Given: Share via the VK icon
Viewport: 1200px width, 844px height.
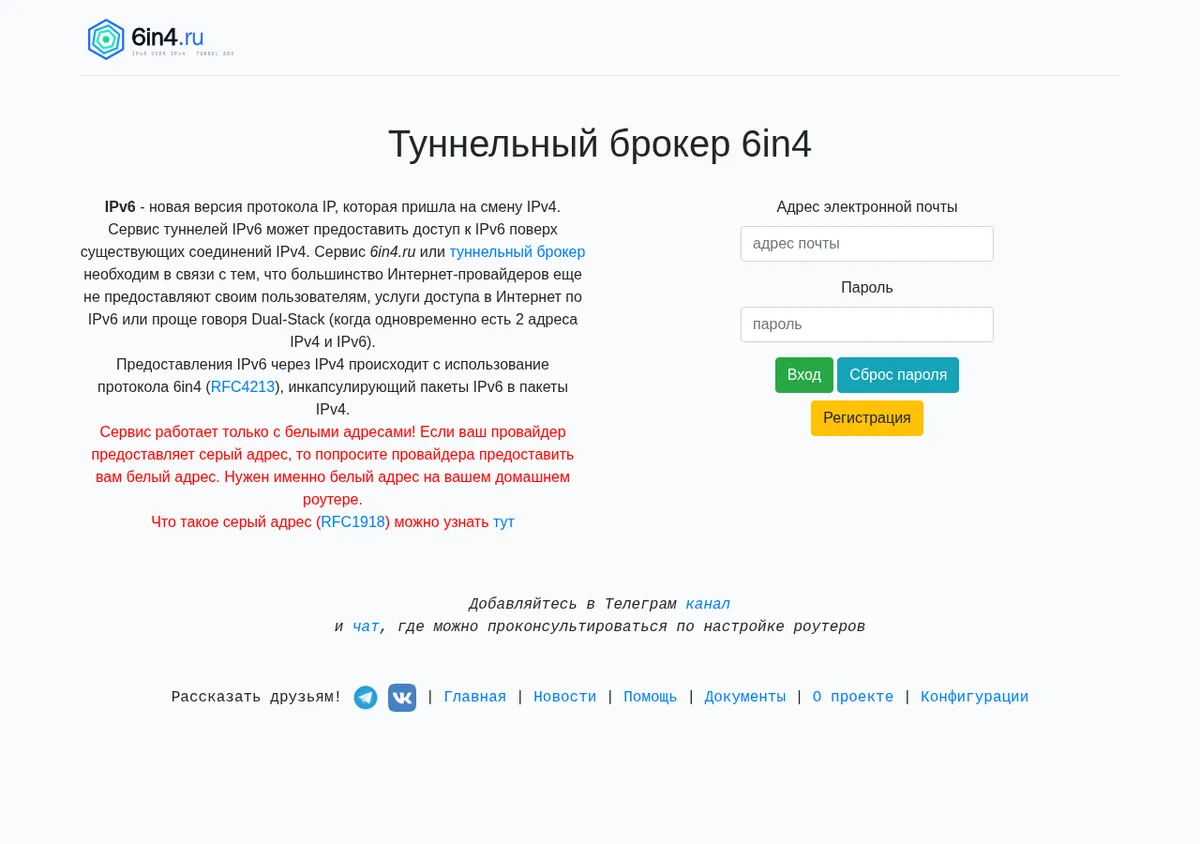Looking at the screenshot, I should (402, 697).
